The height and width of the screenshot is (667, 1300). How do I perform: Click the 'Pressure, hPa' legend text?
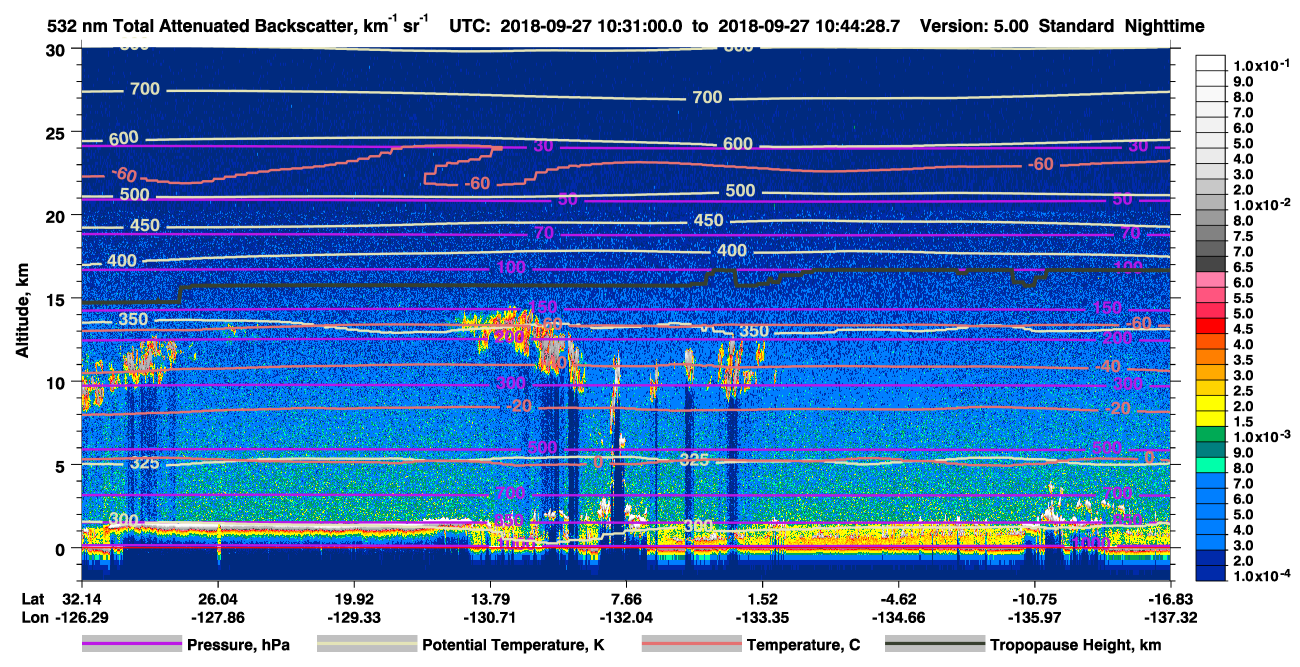(x=238, y=646)
